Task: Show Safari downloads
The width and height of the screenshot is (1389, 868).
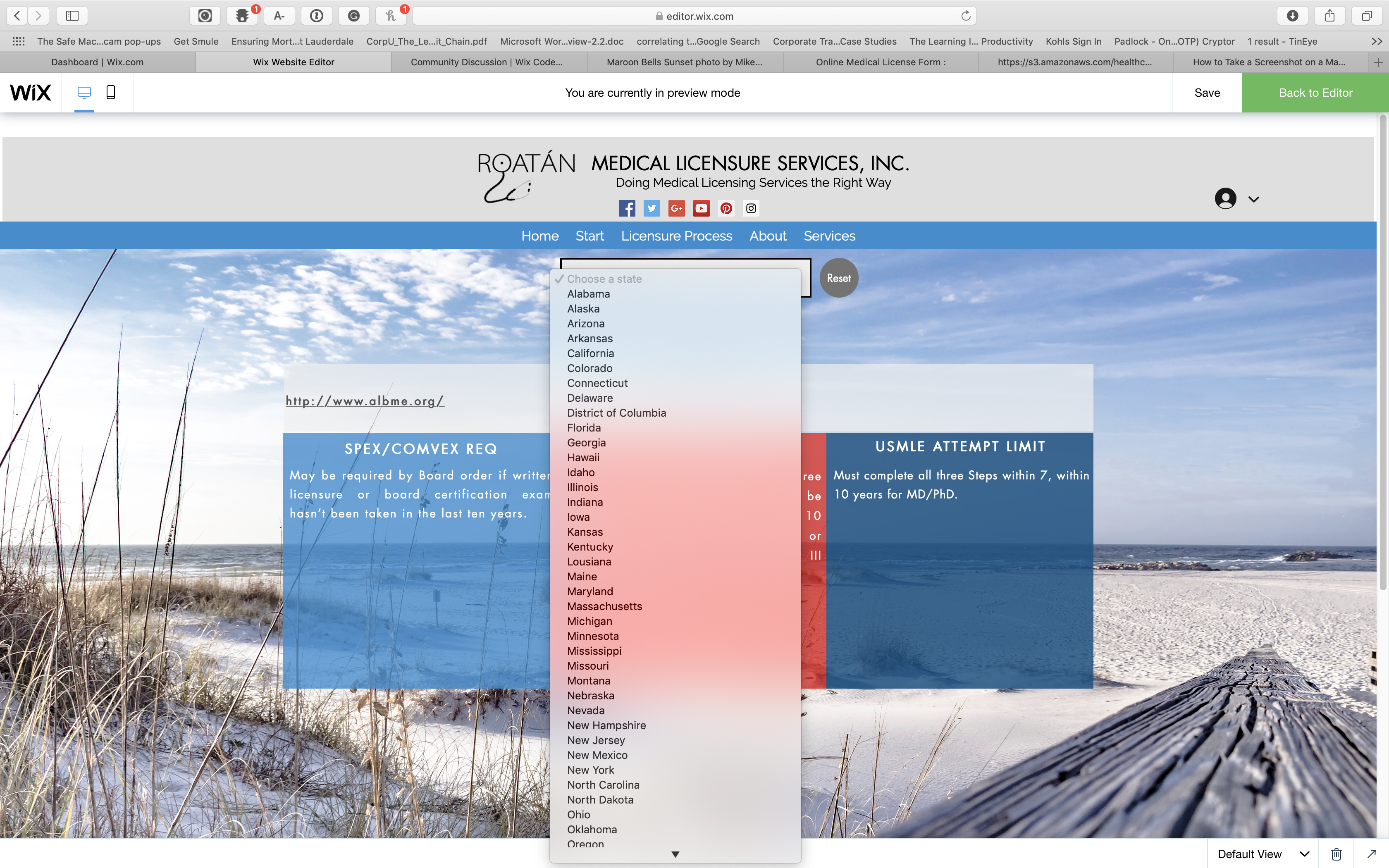Action: pos(1293,16)
